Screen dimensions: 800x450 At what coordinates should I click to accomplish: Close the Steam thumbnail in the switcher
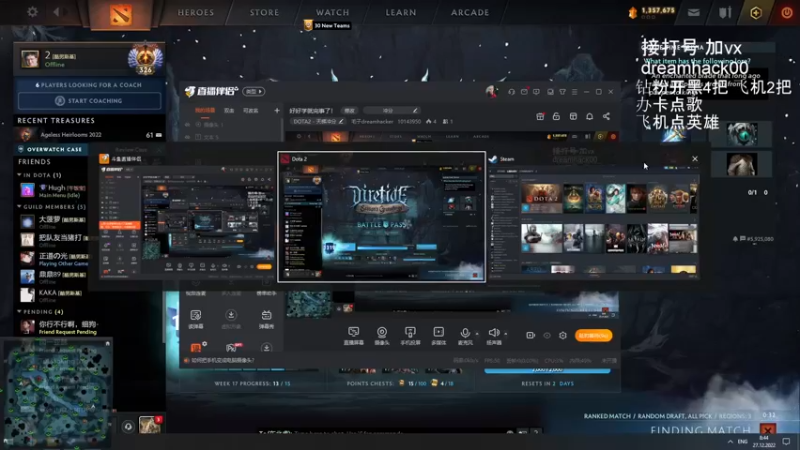click(x=694, y=159)
